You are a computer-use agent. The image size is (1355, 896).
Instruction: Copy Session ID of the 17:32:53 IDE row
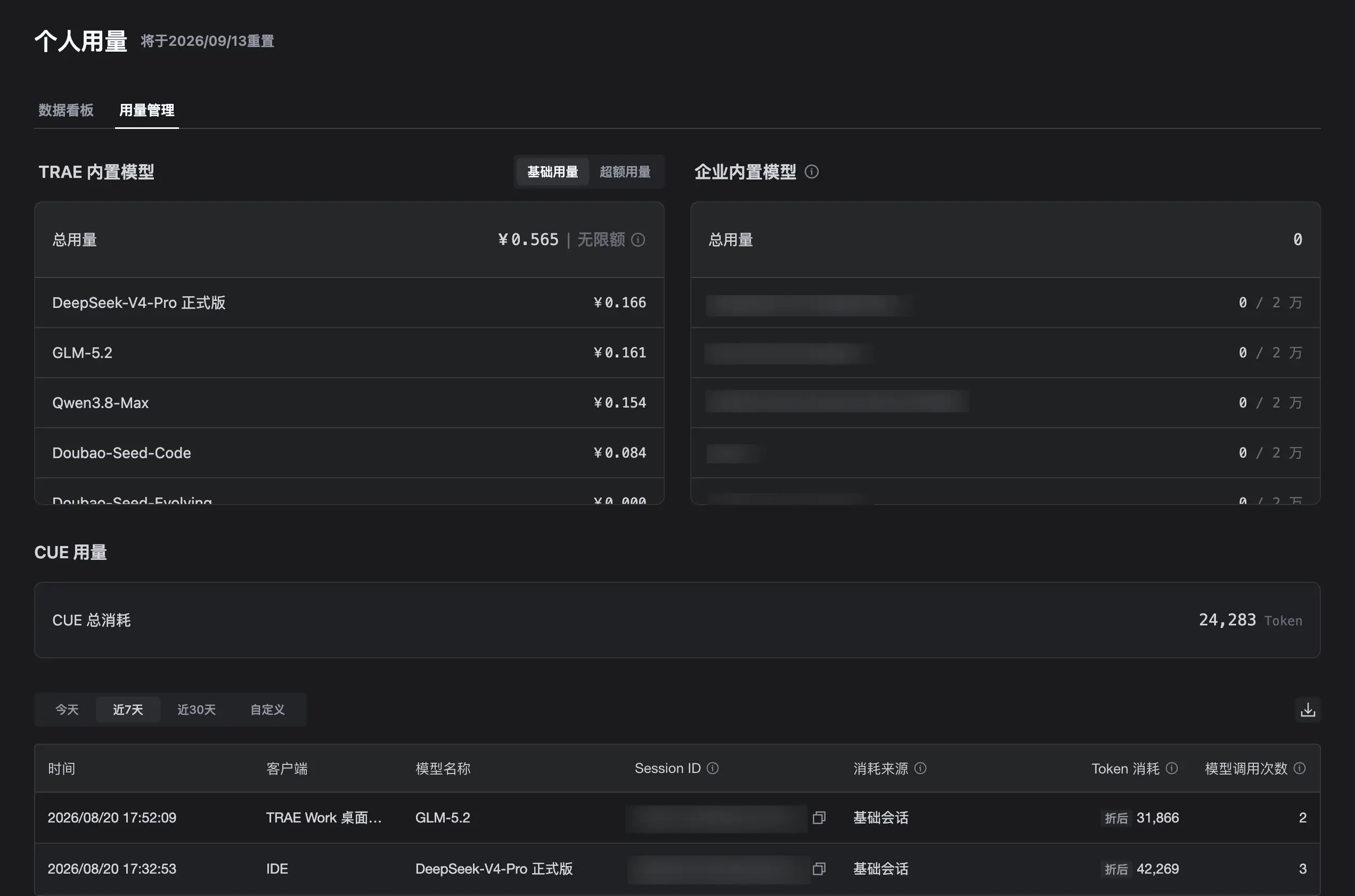(819, 869)
